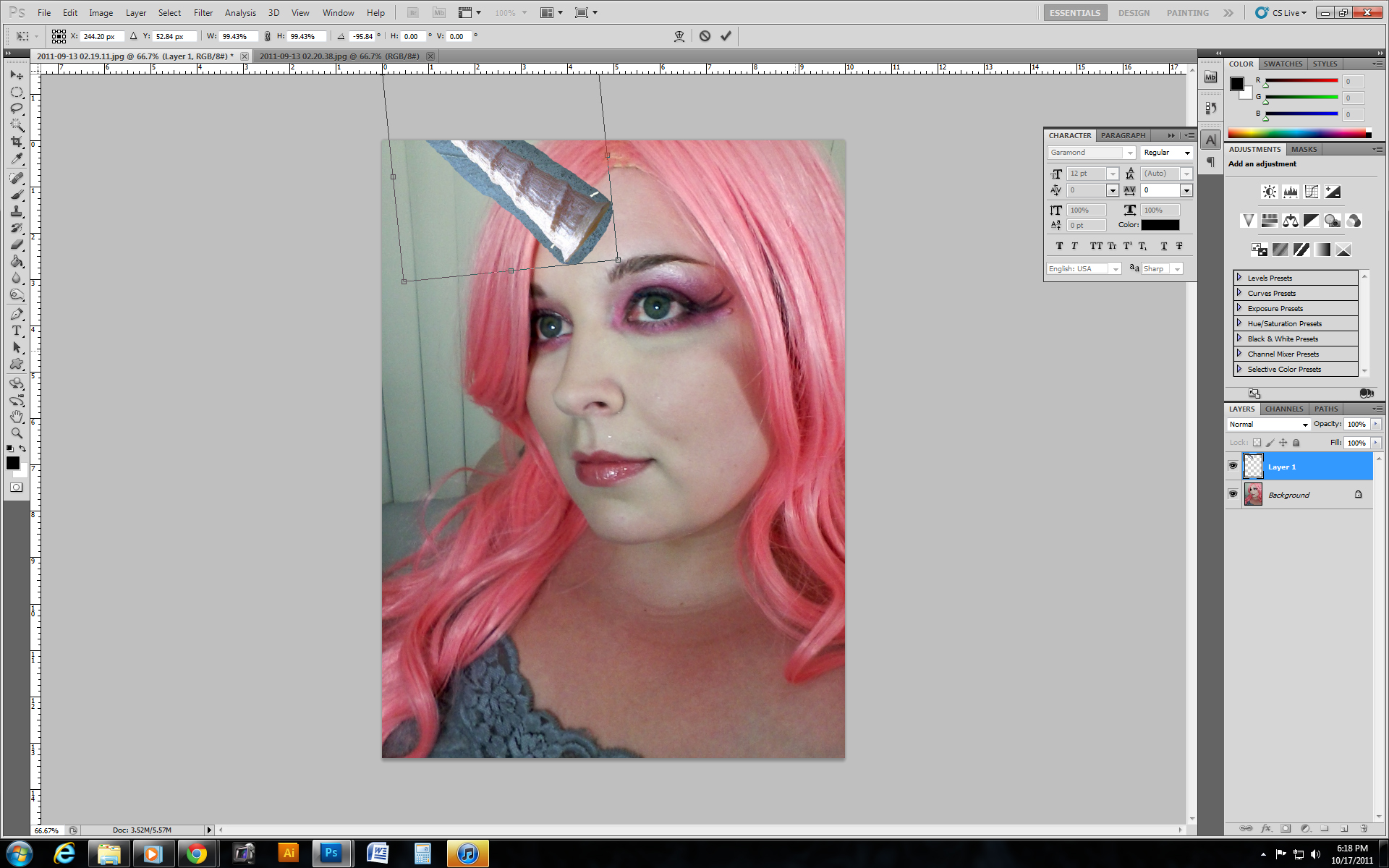
Task: Open the Analysis menu
Action: (240, 13)
